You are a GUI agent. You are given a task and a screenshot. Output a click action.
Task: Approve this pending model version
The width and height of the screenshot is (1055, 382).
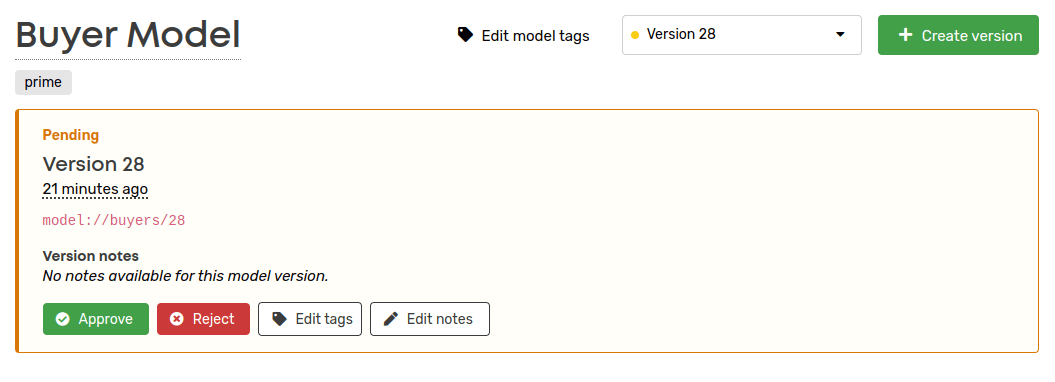96,319
